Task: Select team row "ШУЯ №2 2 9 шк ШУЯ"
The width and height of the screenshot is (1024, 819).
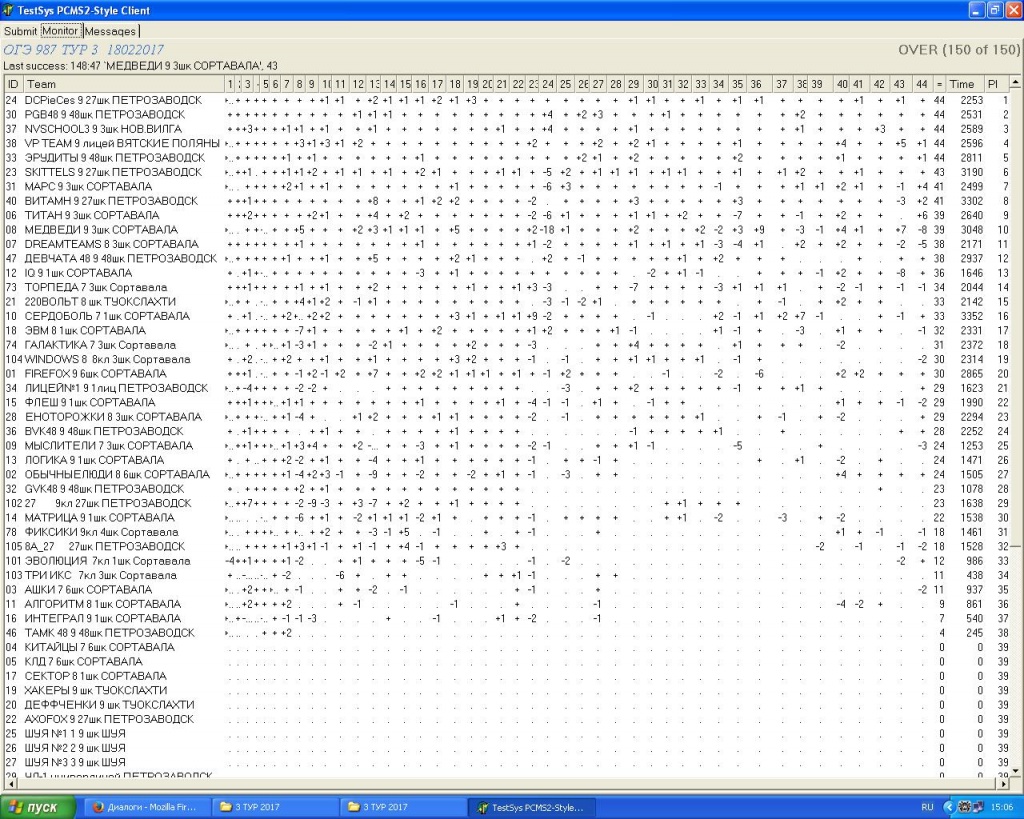Action: pyautogui.click(x=507, y=748)
